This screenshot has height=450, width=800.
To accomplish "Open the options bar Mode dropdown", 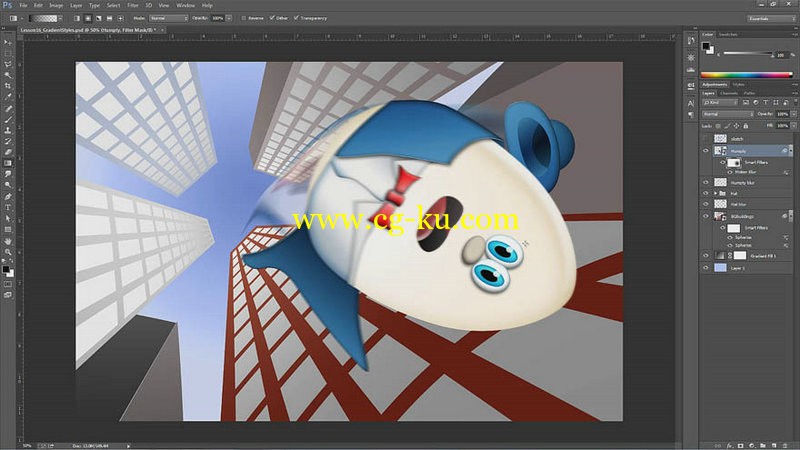I will (168, 18).
